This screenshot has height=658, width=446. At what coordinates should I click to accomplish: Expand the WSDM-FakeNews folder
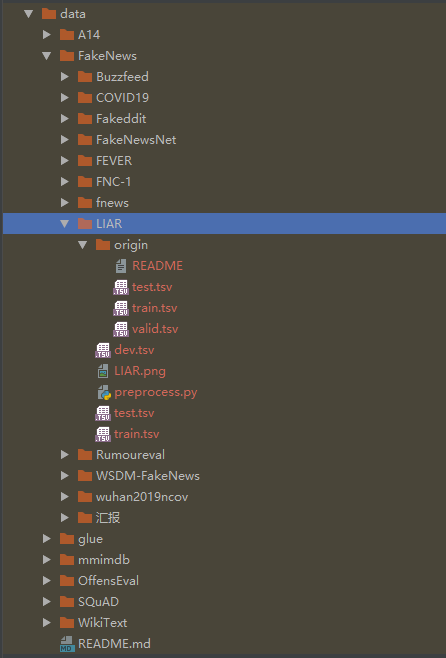[x=65, y=475]
